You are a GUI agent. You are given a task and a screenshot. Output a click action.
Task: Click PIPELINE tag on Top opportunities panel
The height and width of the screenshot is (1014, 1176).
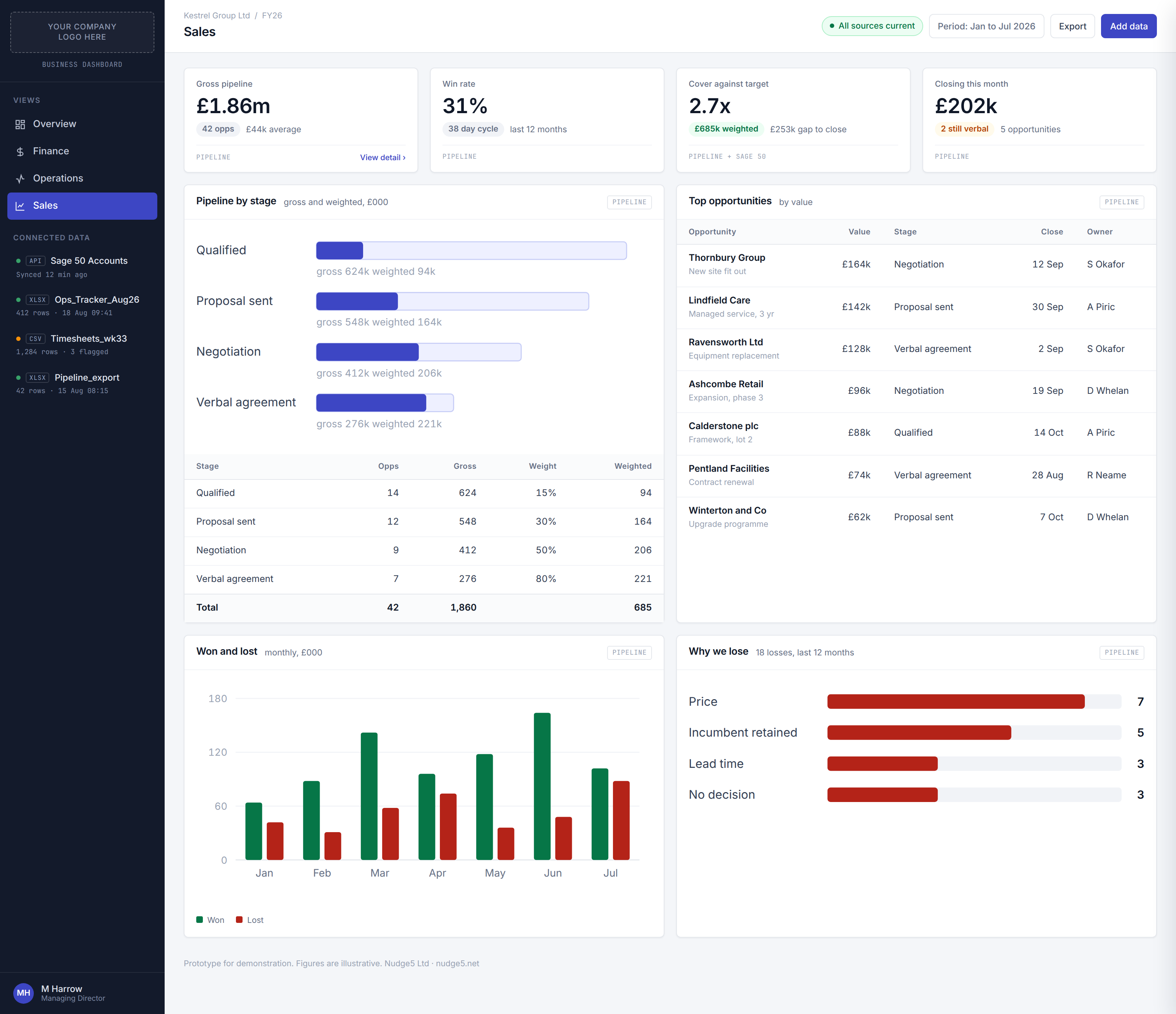(x=1122, y=202)
